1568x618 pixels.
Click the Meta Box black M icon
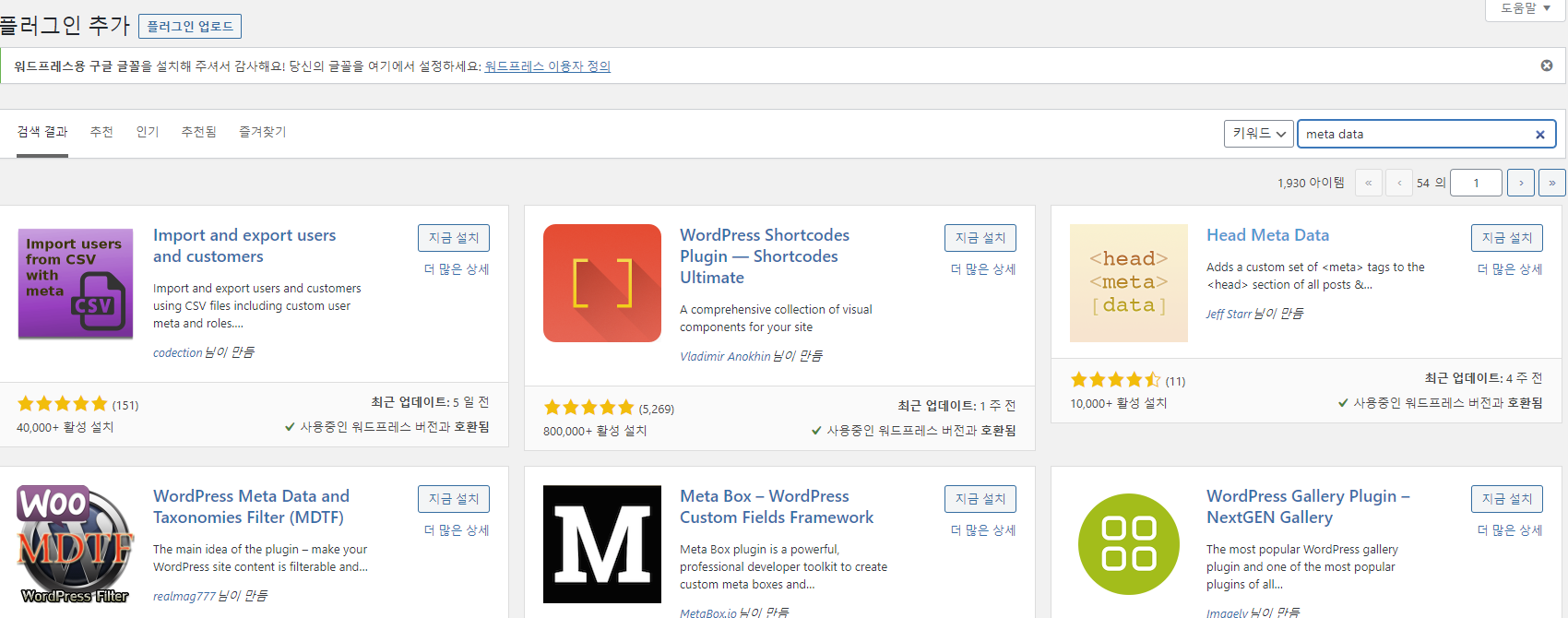[602, 544]
